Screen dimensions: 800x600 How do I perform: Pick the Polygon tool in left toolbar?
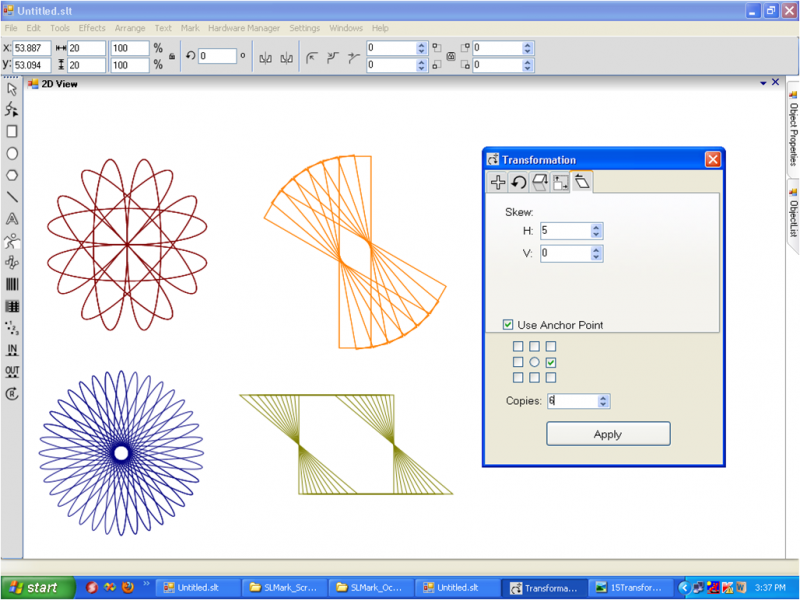[x=12, y=175]
